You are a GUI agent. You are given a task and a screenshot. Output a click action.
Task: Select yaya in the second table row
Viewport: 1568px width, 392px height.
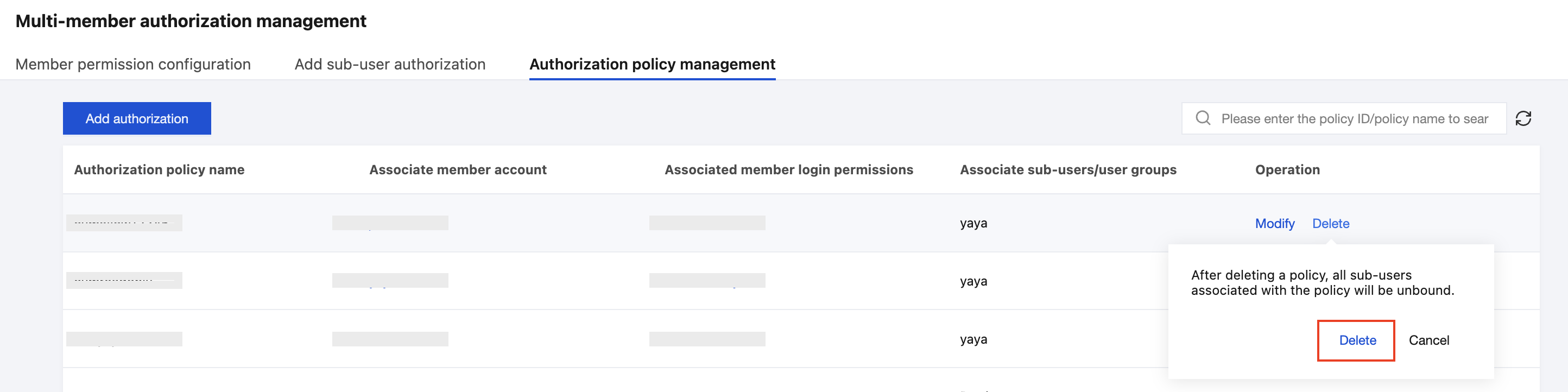(x=973, y=281)
